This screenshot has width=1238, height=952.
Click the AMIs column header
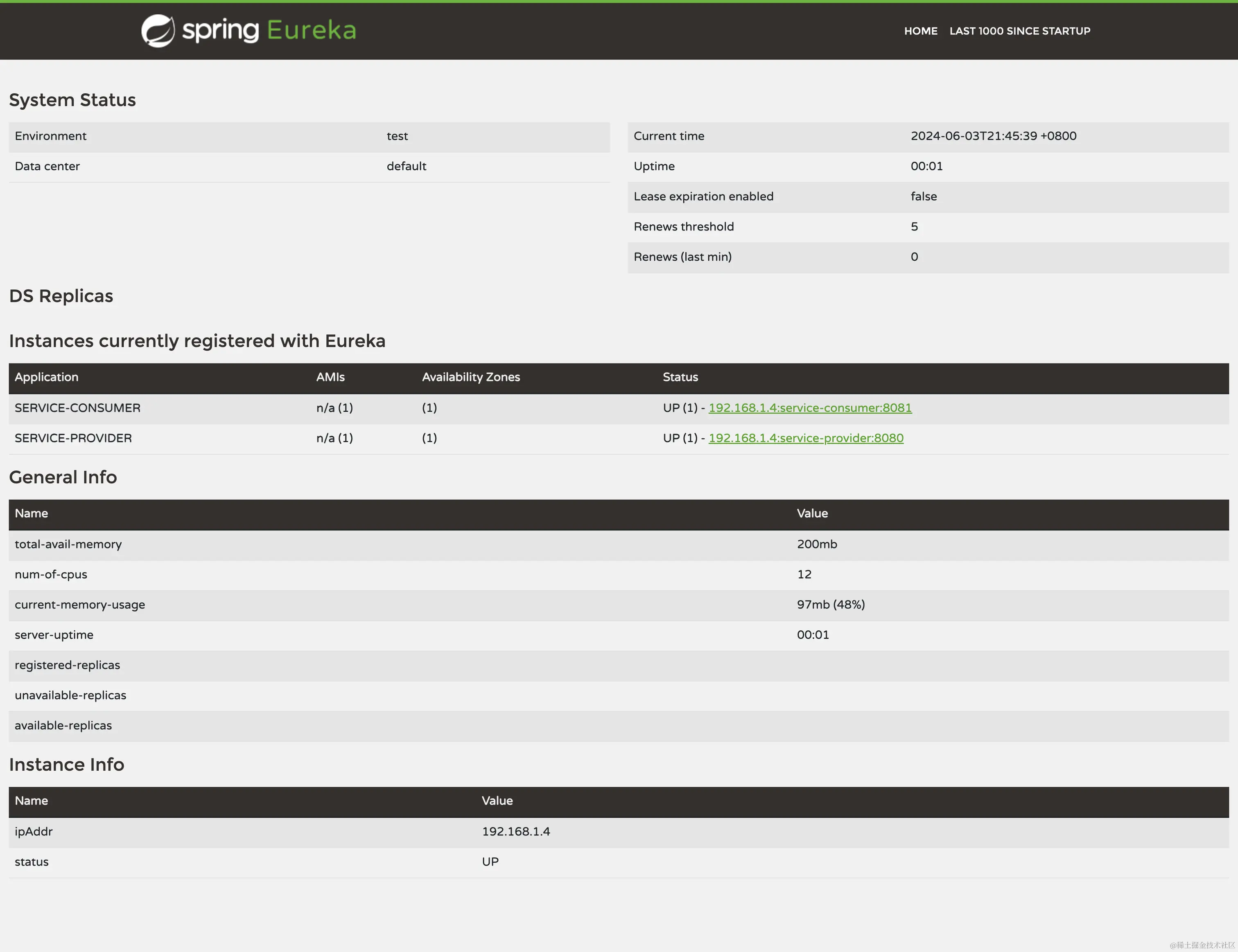[x=330, y=377]
